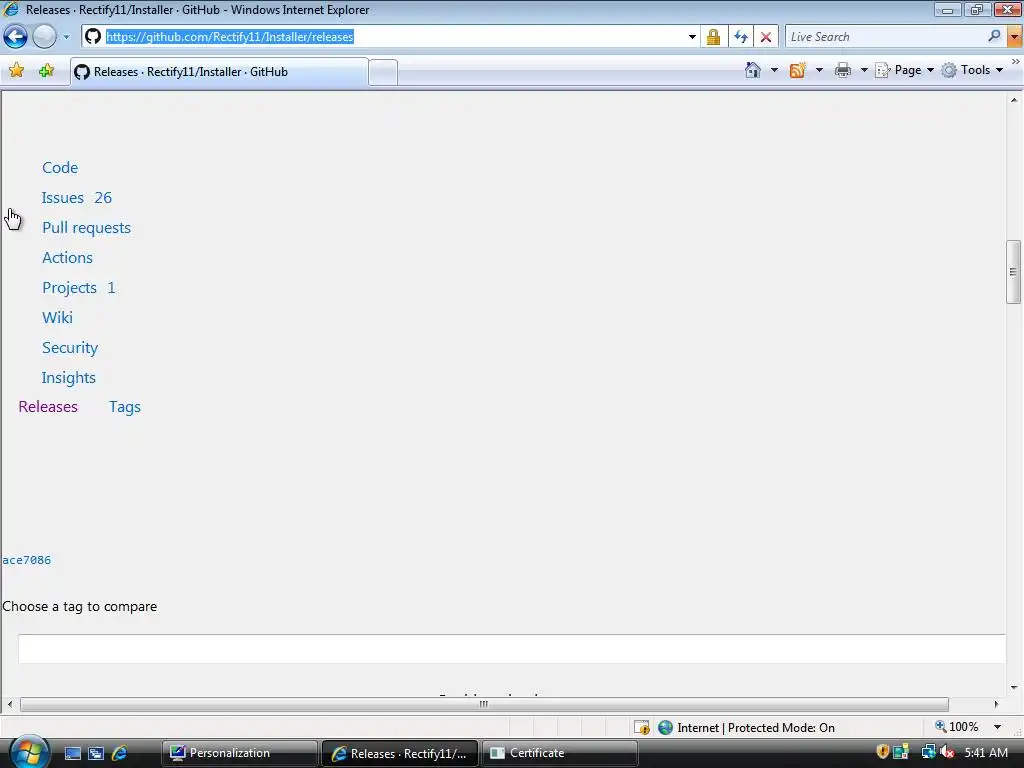Click the Internet zone globe icon
Viewport: 1024px width, 768px height.
pyautogui.click(x=665, y=728)
